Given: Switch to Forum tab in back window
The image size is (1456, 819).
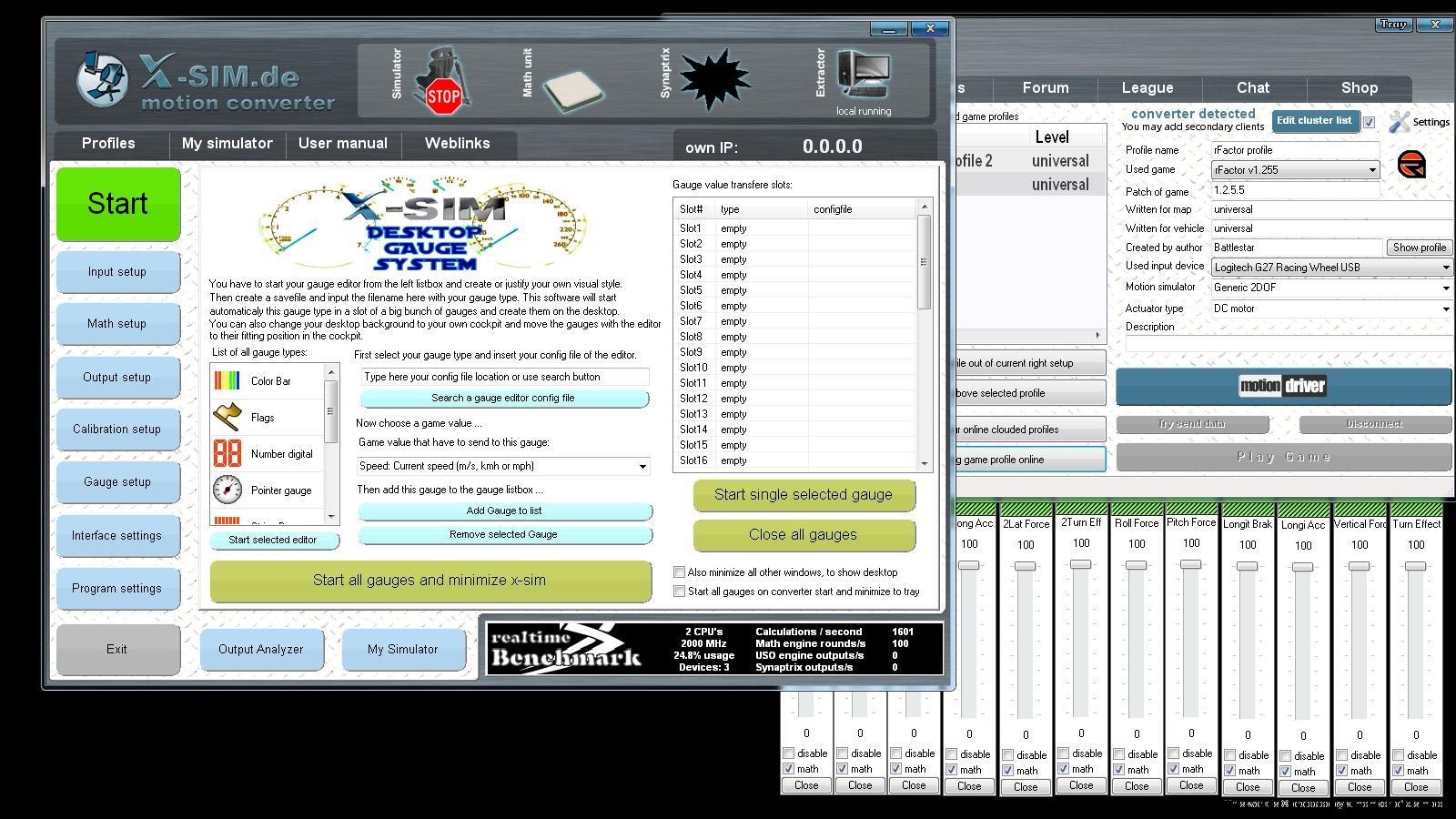Looking at the screenshot, I should tap(1046, 88).
